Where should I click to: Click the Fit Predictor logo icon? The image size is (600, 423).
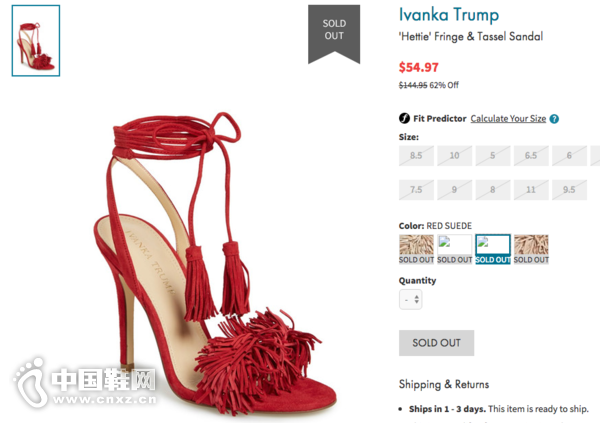click(404, 119)
